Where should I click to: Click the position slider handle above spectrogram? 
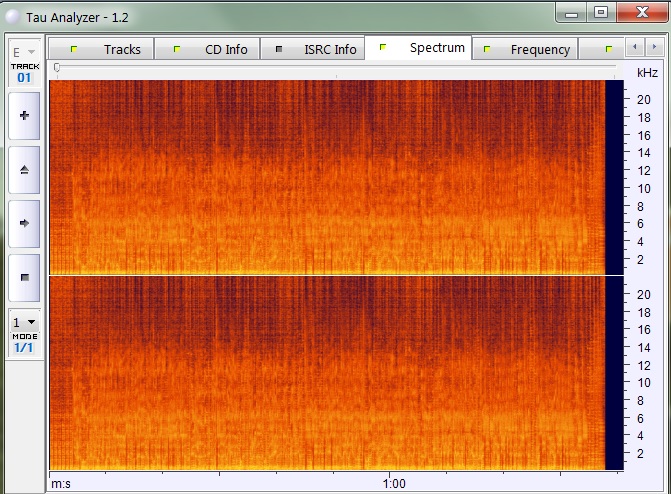coord(57,67)
